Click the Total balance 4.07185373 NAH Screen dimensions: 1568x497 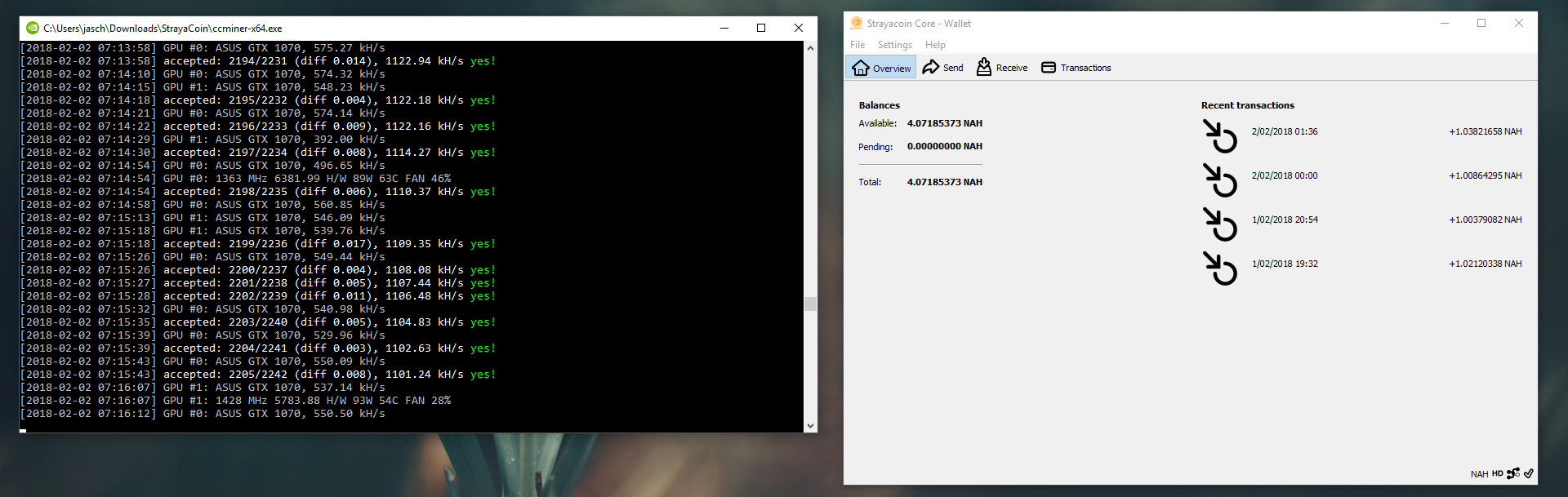point(944,182)
